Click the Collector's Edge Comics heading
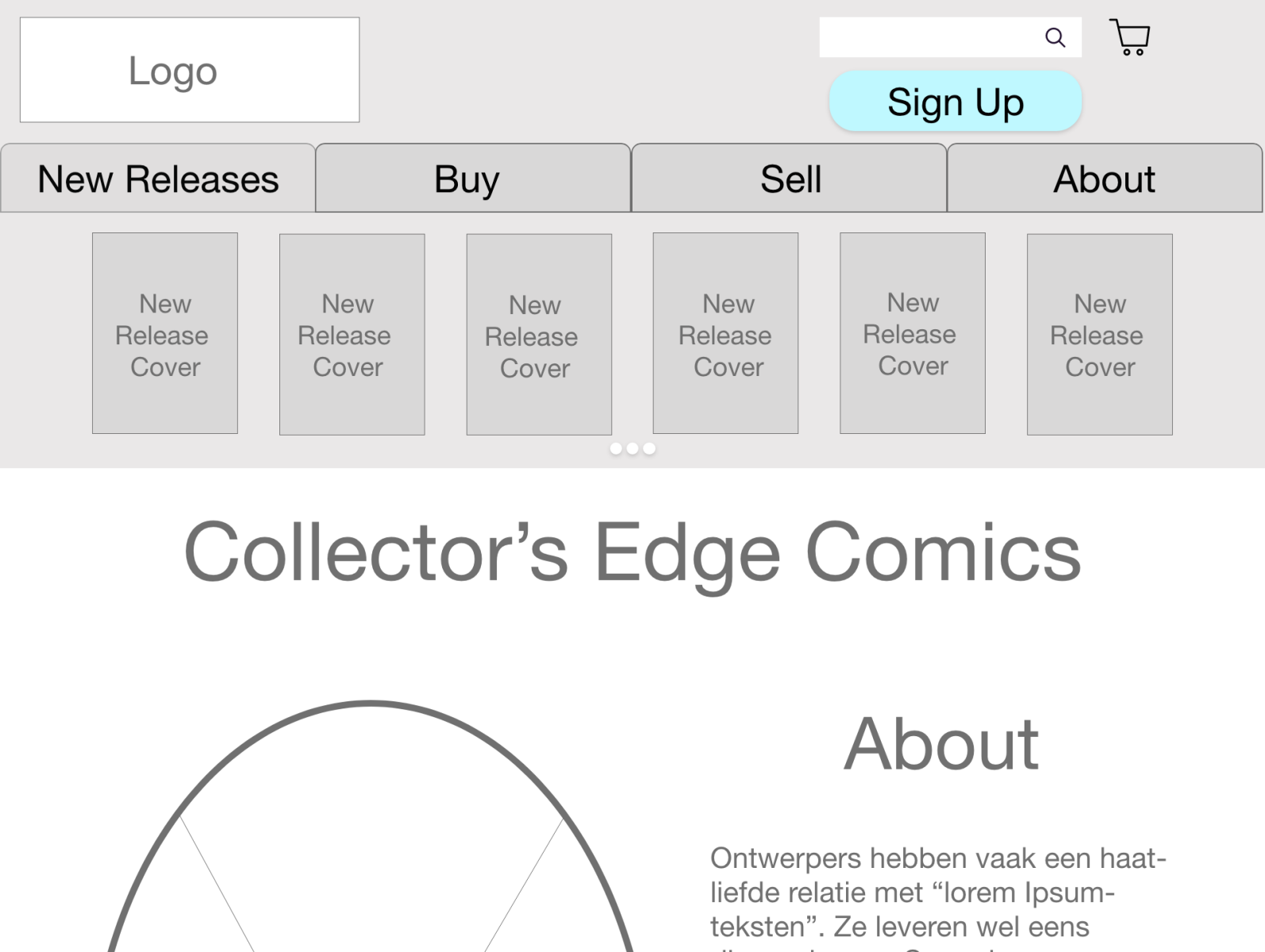The width and height of the screenshot is (1265, 952). tap(632, 553)
